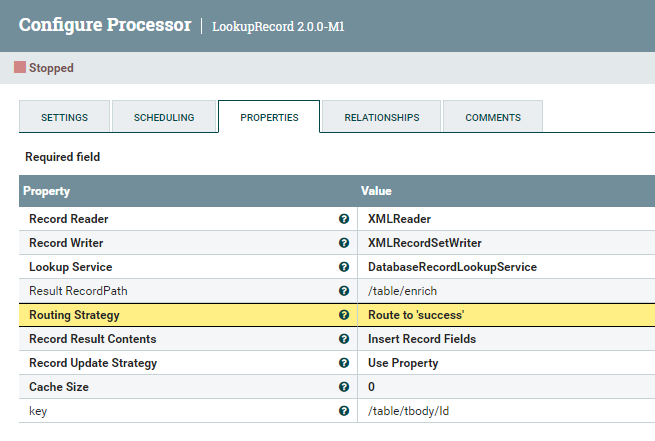Screen dimensions: 655x441
Task: Click help icon for Lookup Service
Action: (x=344, y=267)
